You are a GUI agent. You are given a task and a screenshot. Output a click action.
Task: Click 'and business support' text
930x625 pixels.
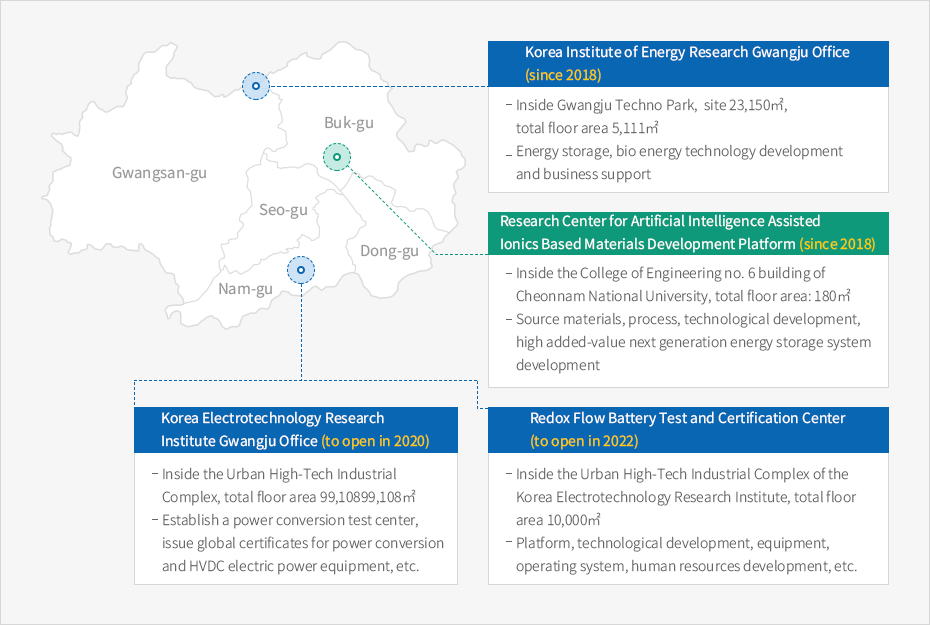click(583, 174)
